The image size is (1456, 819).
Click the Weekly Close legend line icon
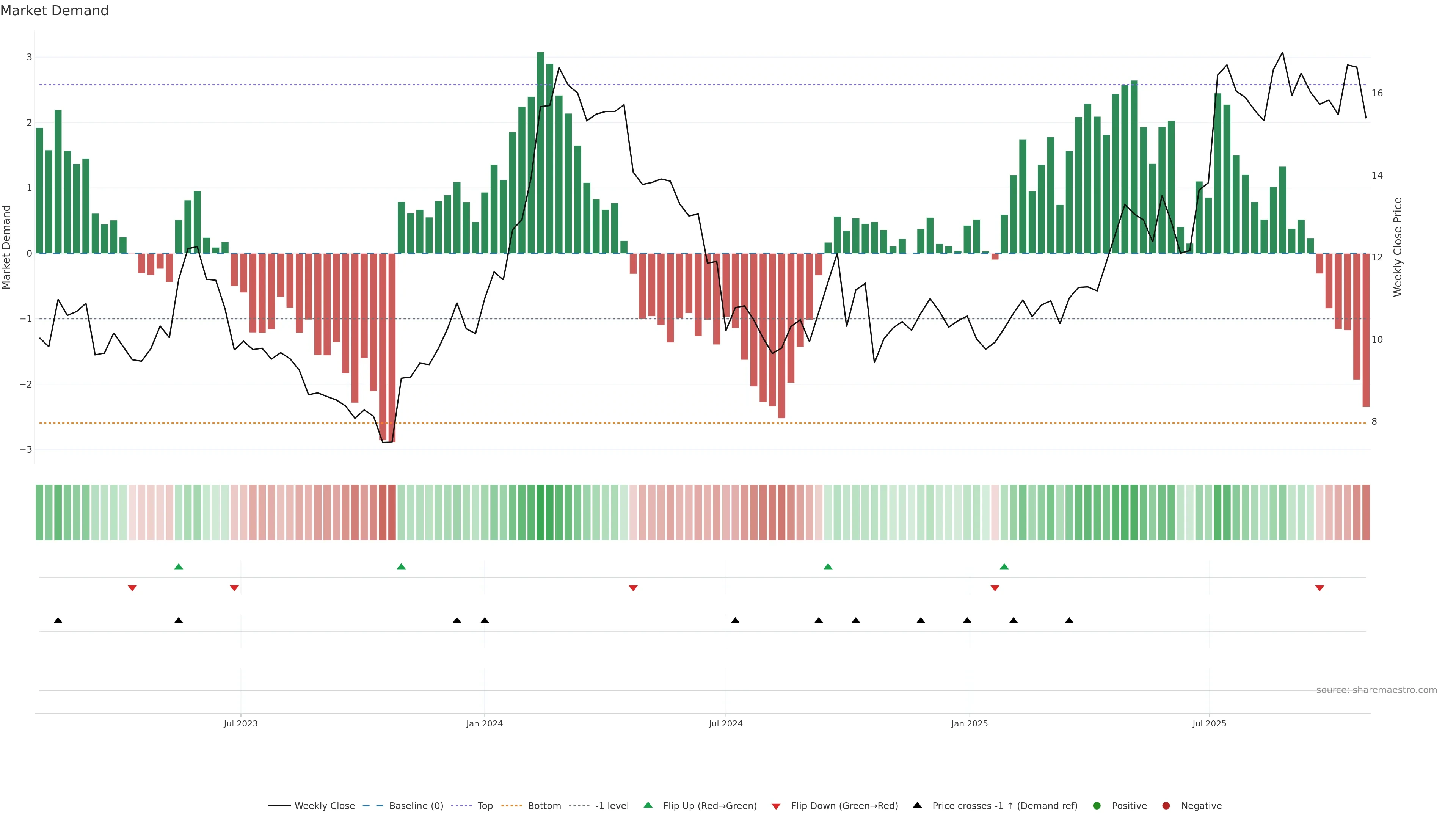pyautogui.click(x=279, y=805)
